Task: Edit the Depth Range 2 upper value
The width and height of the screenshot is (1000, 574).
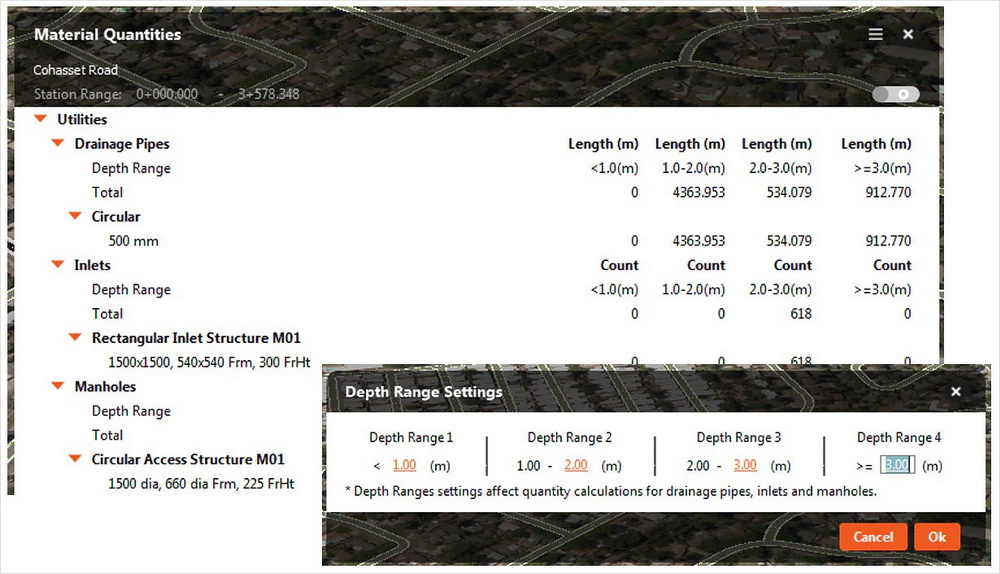Action: (576, 465)
